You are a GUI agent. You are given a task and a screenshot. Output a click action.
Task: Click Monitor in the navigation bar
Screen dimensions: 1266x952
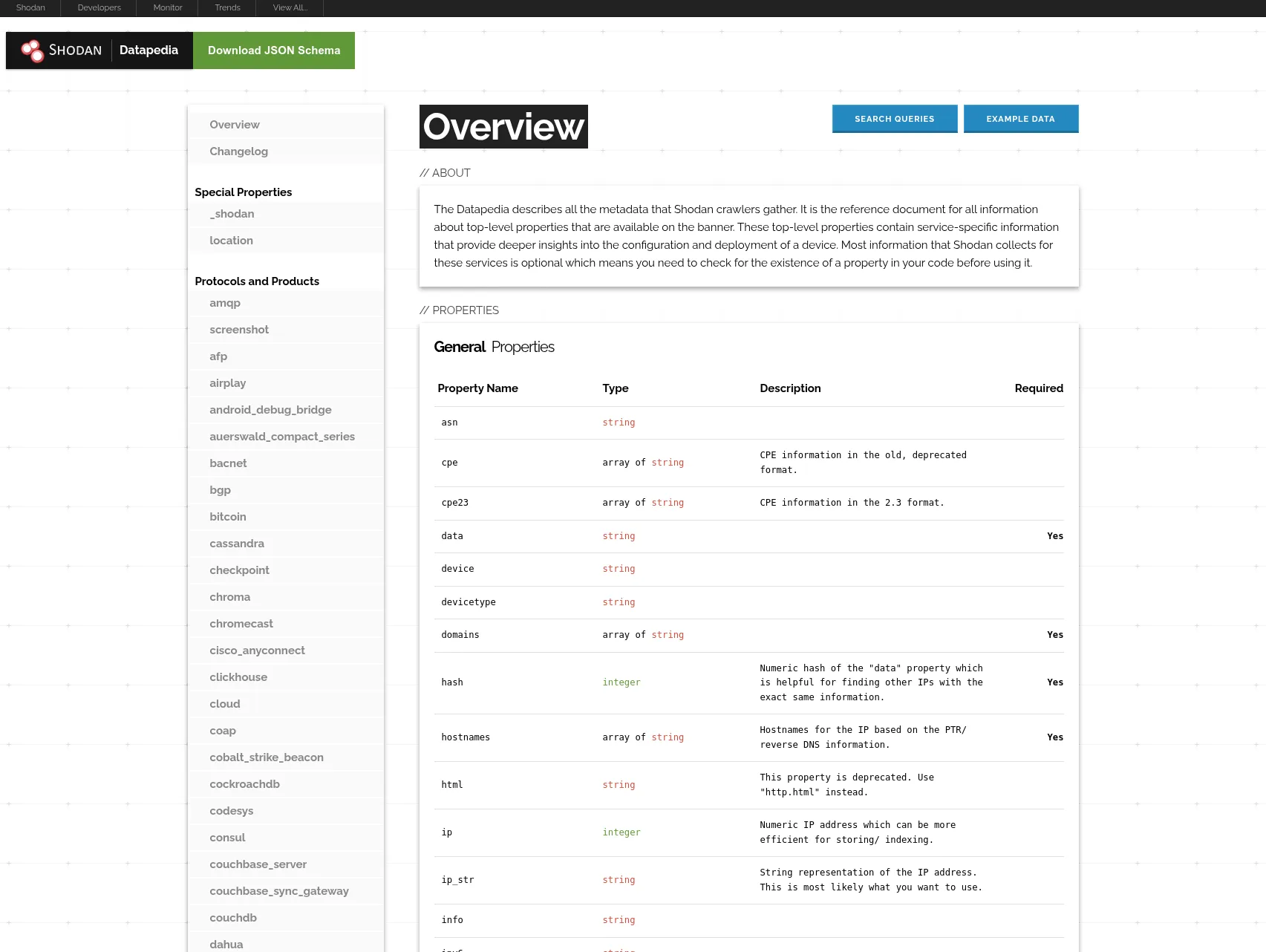(x=167, y=7)
